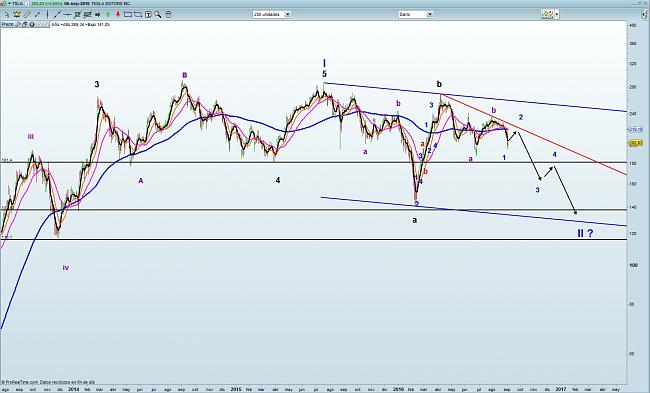
Task: Select the diagonal line drawing tool
Action: point(37,15)
